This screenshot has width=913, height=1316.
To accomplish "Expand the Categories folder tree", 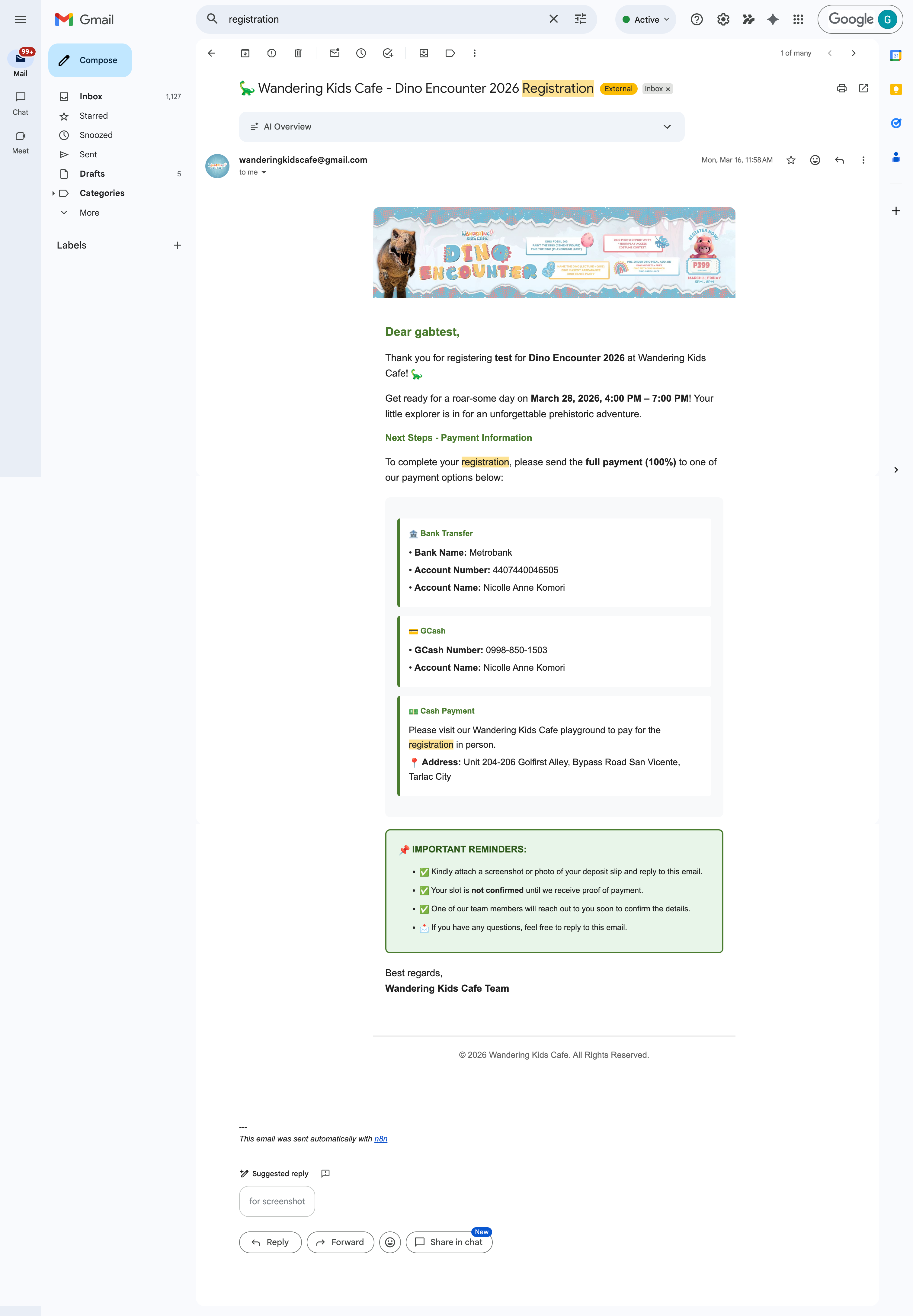I will coord(53,193).
